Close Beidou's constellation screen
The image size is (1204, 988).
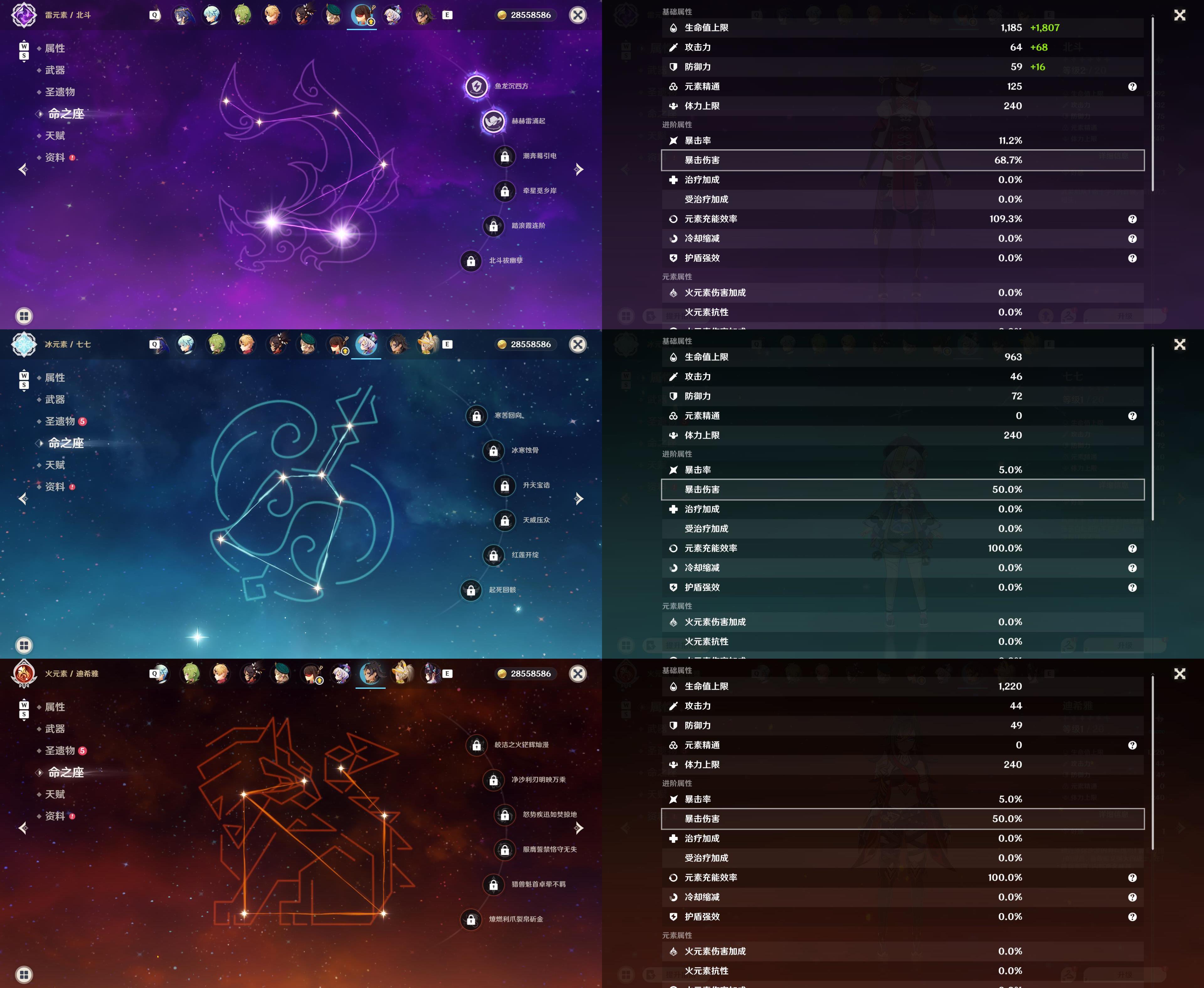(x=578, y=15)
